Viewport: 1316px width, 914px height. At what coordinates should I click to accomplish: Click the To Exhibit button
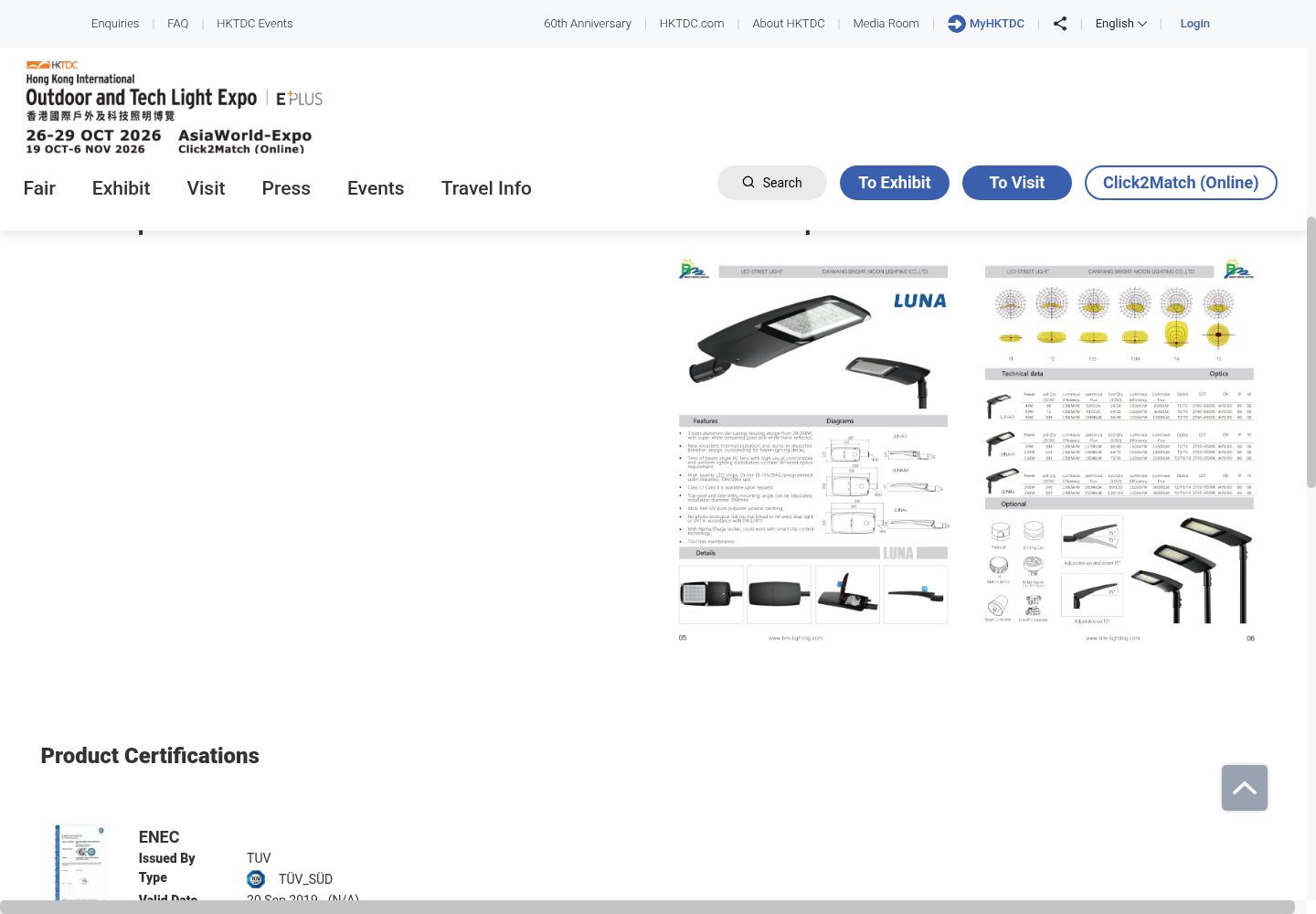[895, 183]
